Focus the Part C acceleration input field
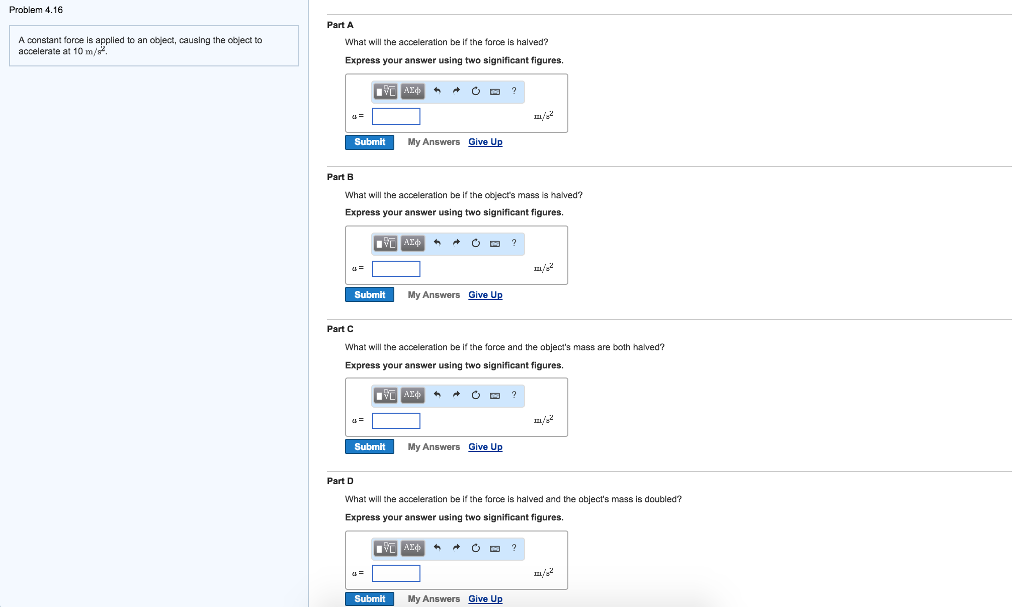The width and height of the screenshot is (1024, 607). click(396, 421)
